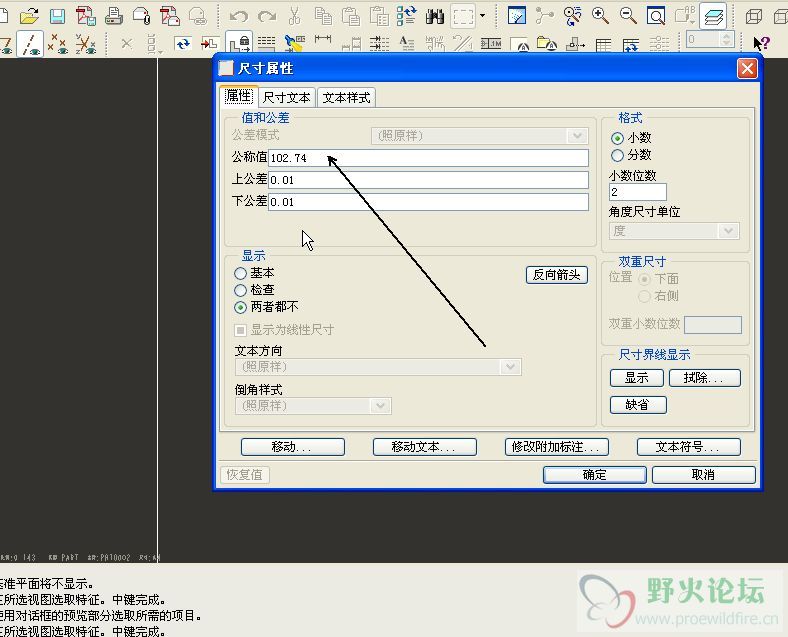Click the redo arrow icon
Image resolution: width=788 pixels, height=637 pixels.
[267, 16]
